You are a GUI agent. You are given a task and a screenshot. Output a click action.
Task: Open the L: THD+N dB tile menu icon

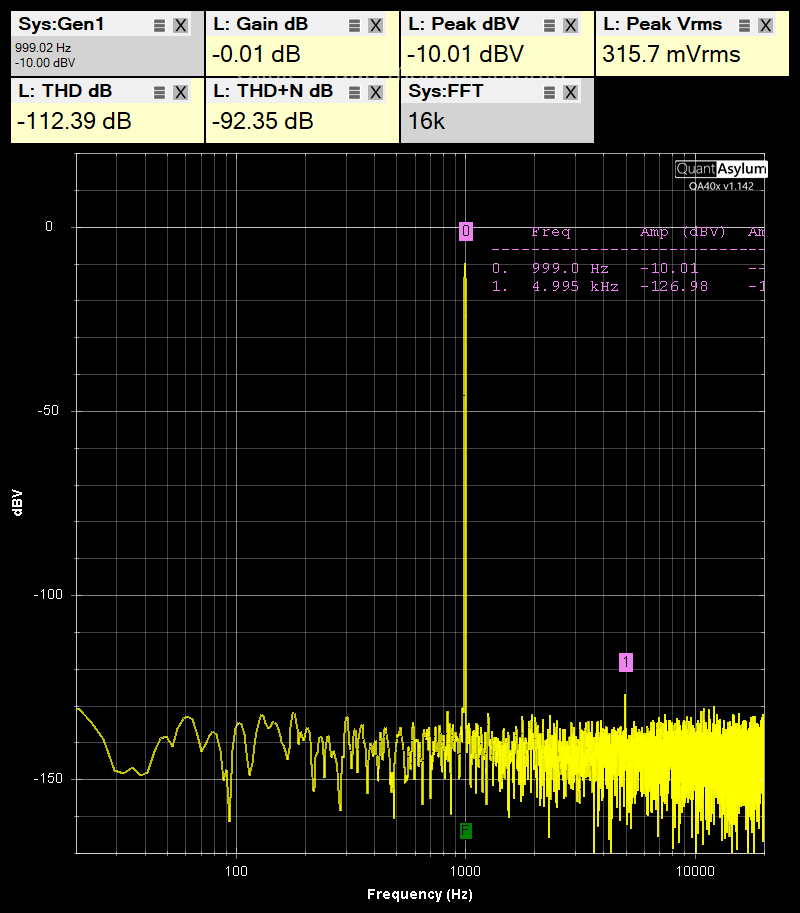(355, 93)
